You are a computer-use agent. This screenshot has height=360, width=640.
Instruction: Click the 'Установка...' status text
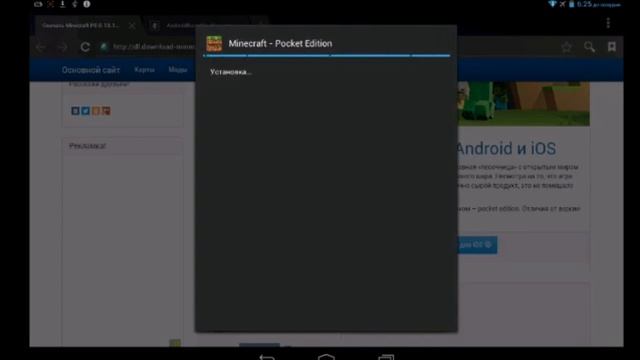231,72
